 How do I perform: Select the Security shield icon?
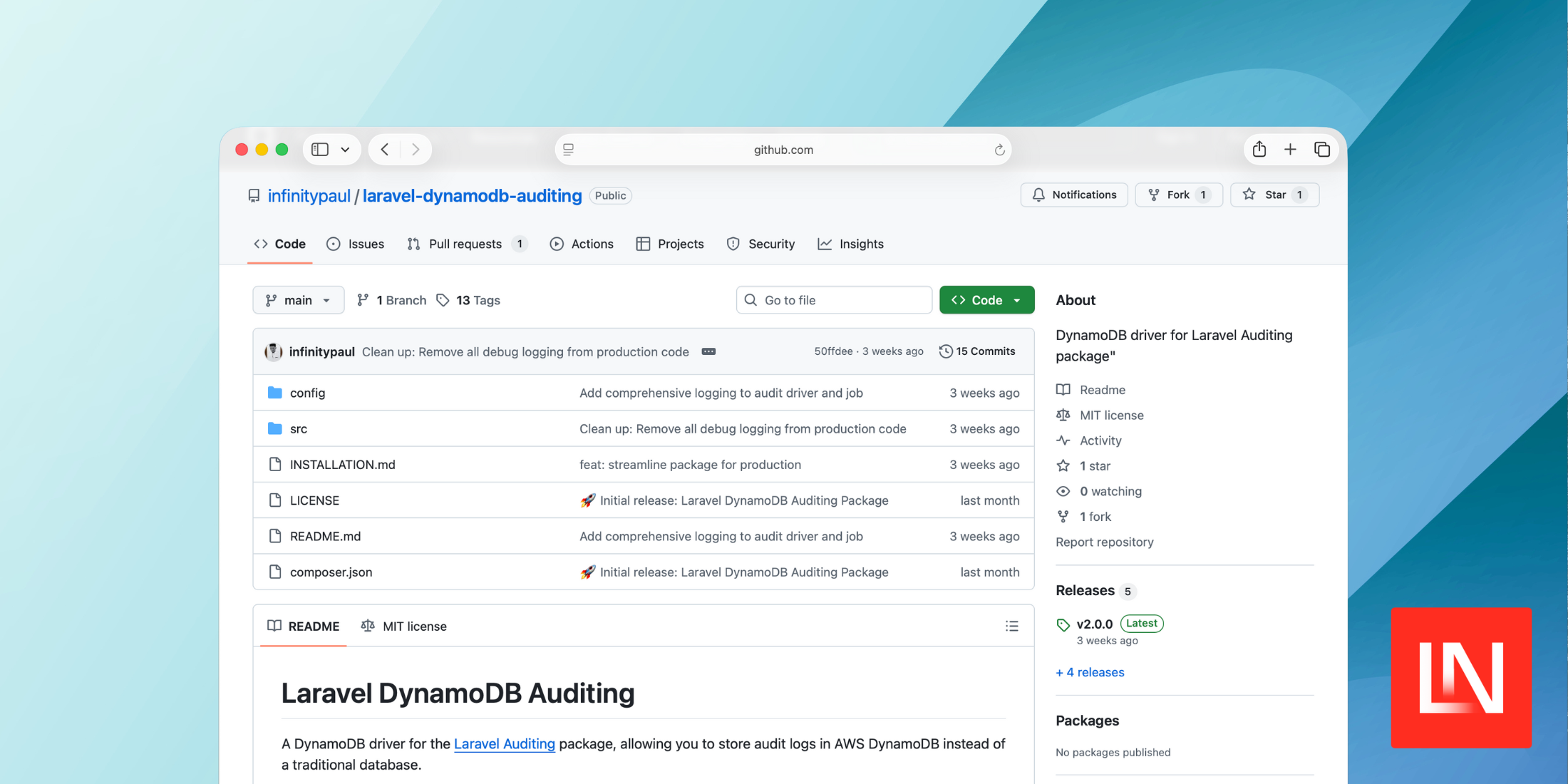coord(733,244)
